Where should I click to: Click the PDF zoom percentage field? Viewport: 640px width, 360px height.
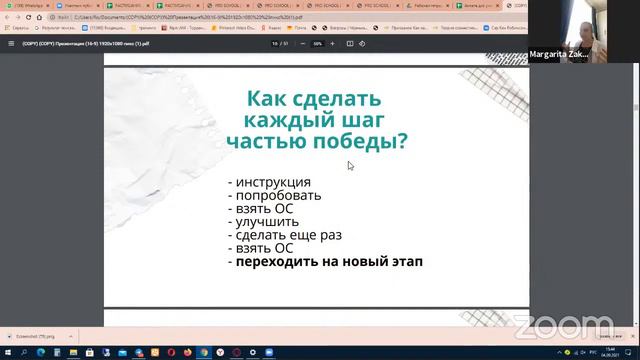pyautogui.click(x=318, y=44)
